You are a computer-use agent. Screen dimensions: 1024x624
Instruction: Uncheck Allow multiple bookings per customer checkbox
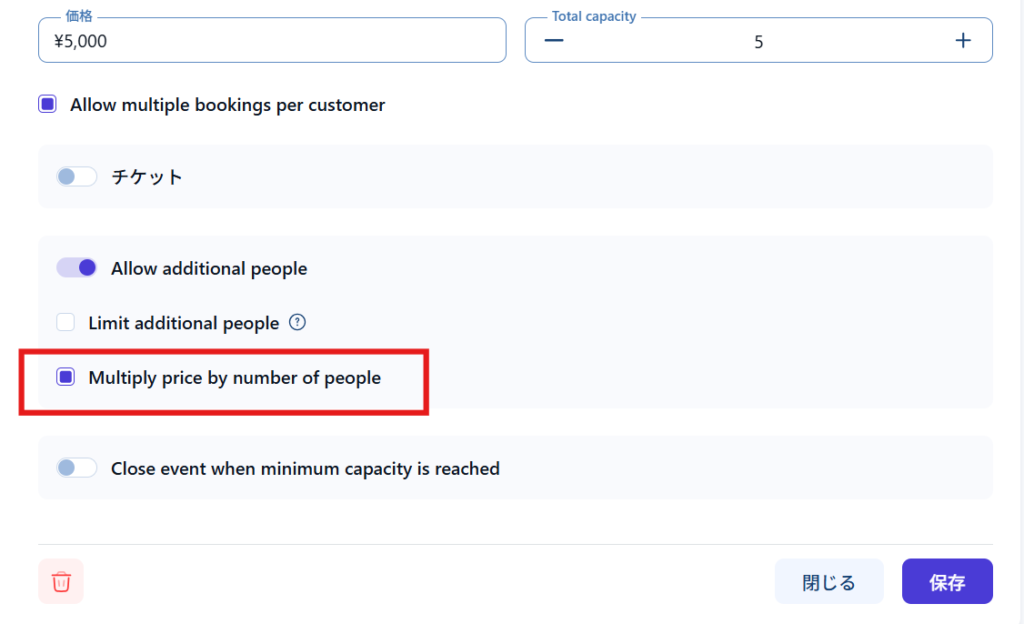[x=48, y=104]
